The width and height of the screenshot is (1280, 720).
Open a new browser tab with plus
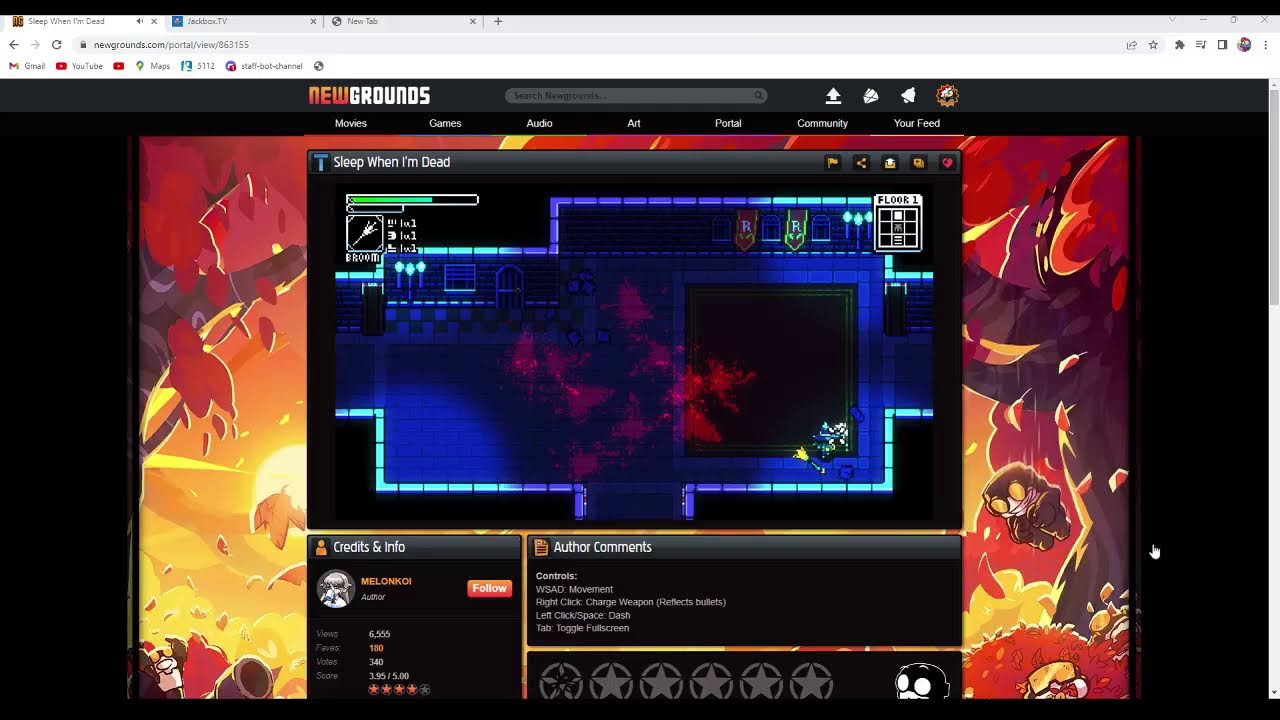498,21
